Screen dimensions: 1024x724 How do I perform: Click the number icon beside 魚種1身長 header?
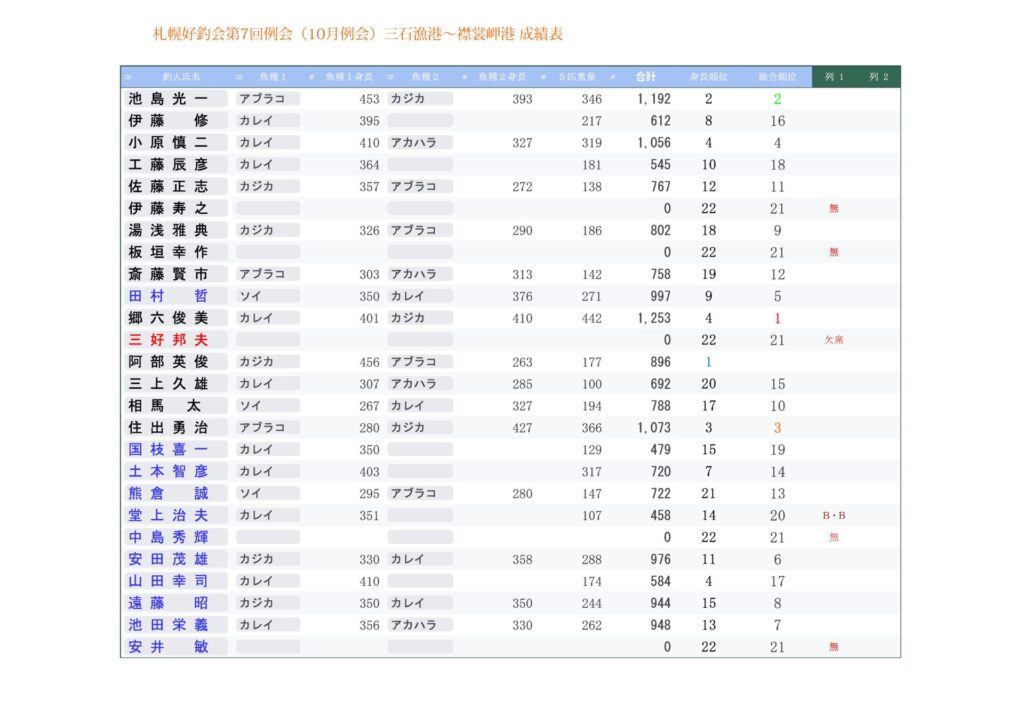[311, 77]
